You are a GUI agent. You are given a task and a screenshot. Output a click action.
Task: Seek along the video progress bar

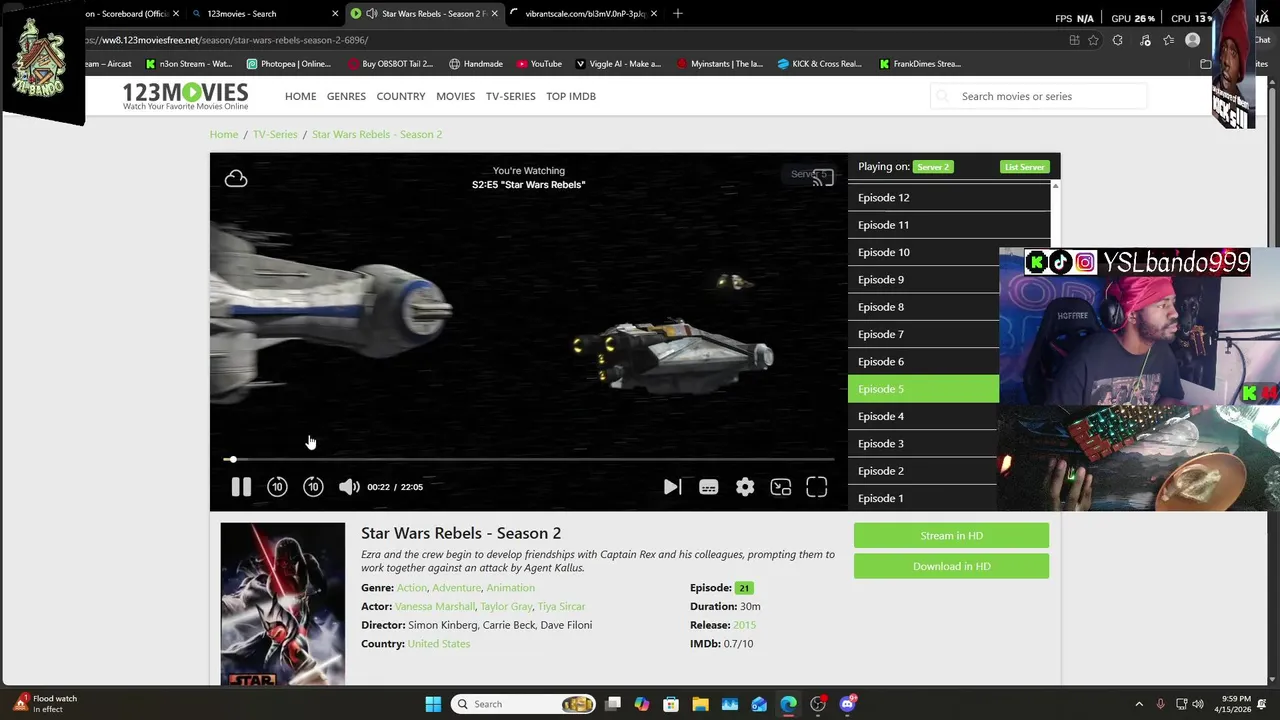click(x=529, y=460)
